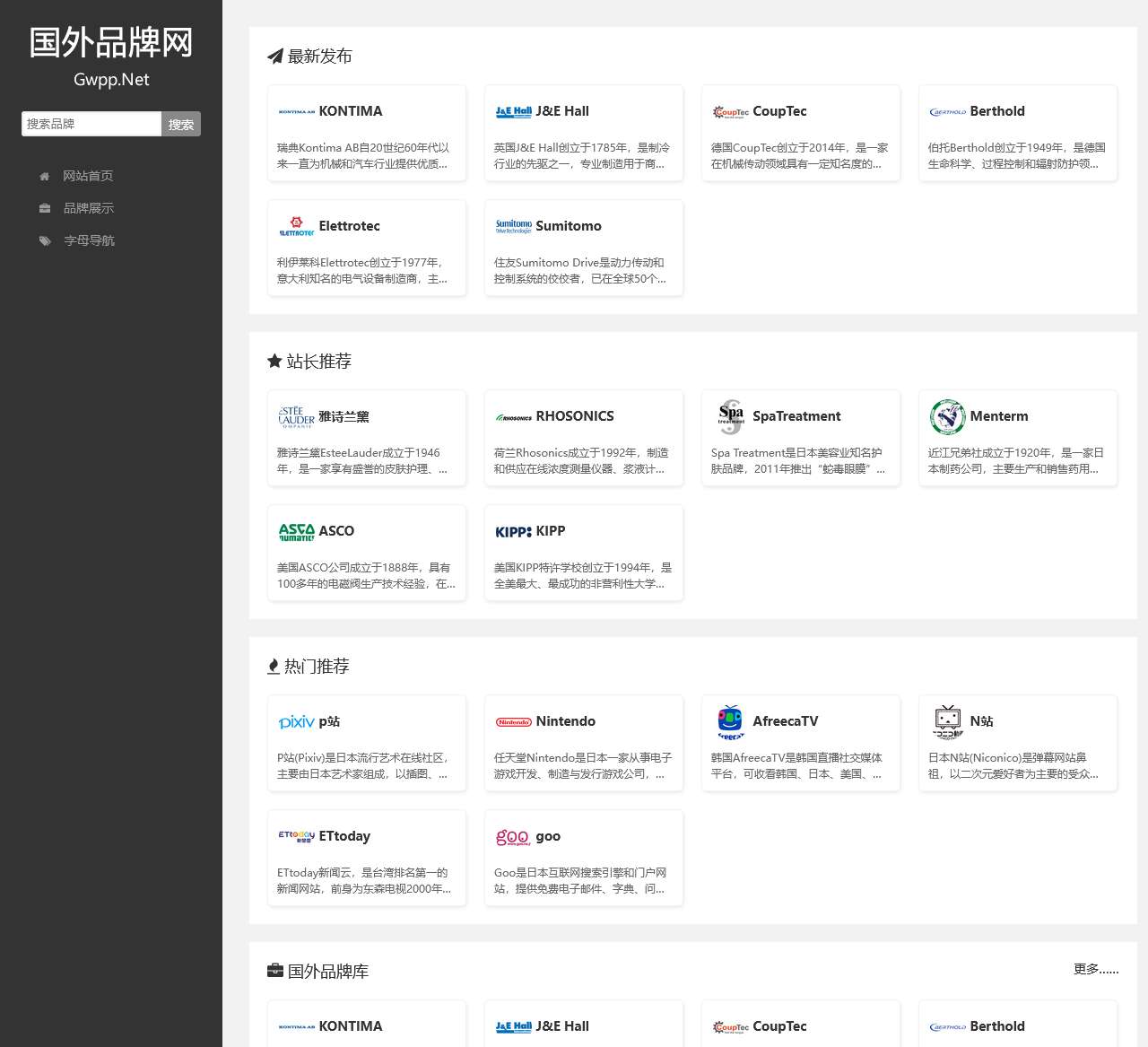Viewport: 1148px width, 1047px height.
Task: Open KONTIMA title in 最新发布
Action: pyautogui.click(x=351, y=111)
